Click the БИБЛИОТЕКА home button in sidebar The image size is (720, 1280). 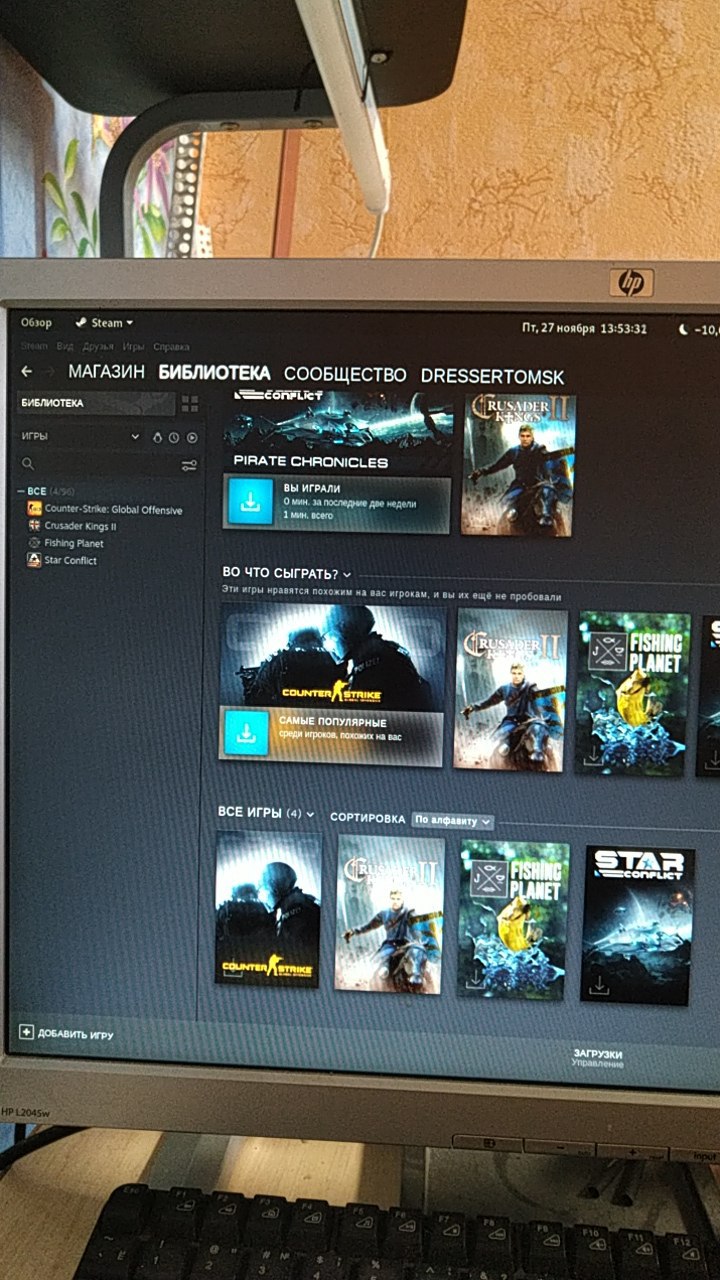(x=96, y=403)
